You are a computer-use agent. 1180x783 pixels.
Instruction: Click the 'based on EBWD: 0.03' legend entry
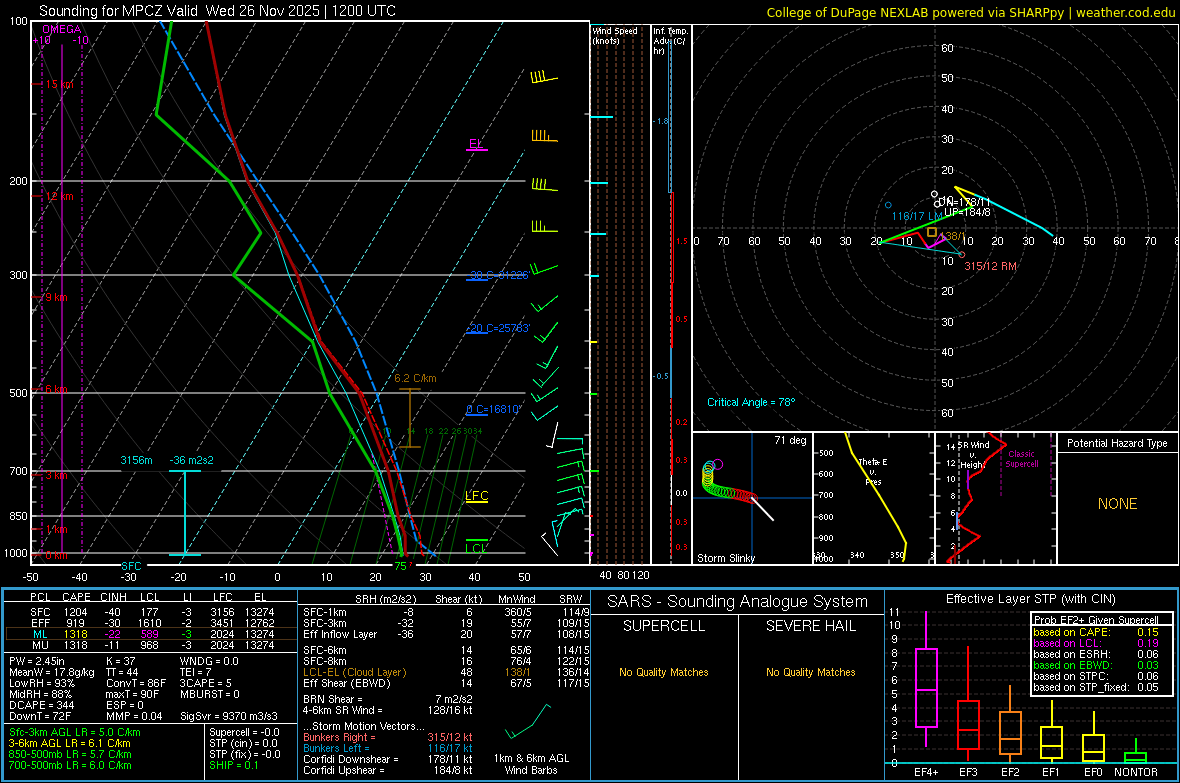(1095, 665)
